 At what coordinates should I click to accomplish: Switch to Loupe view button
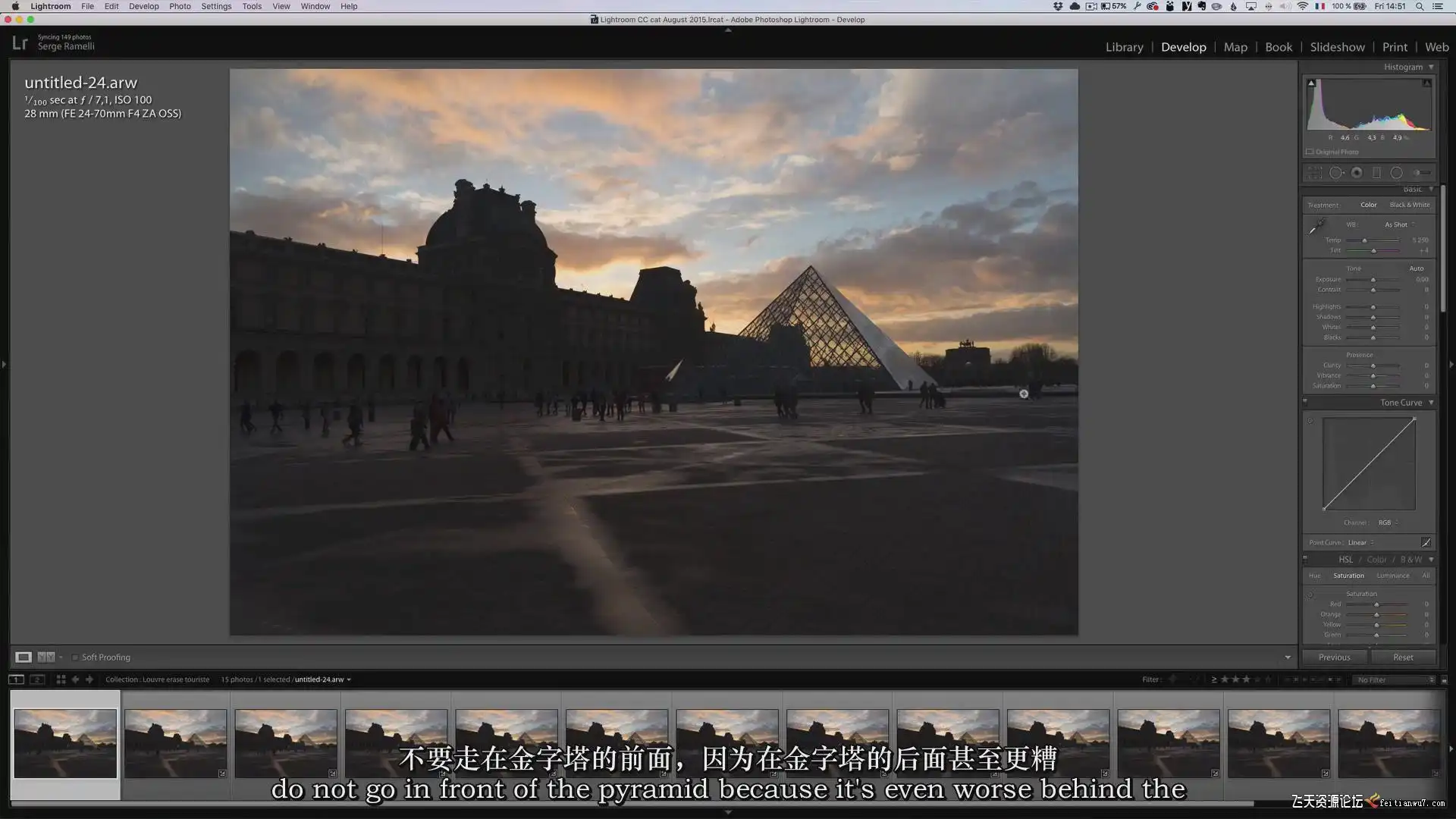pyautogui.click(x=24, y=657)
